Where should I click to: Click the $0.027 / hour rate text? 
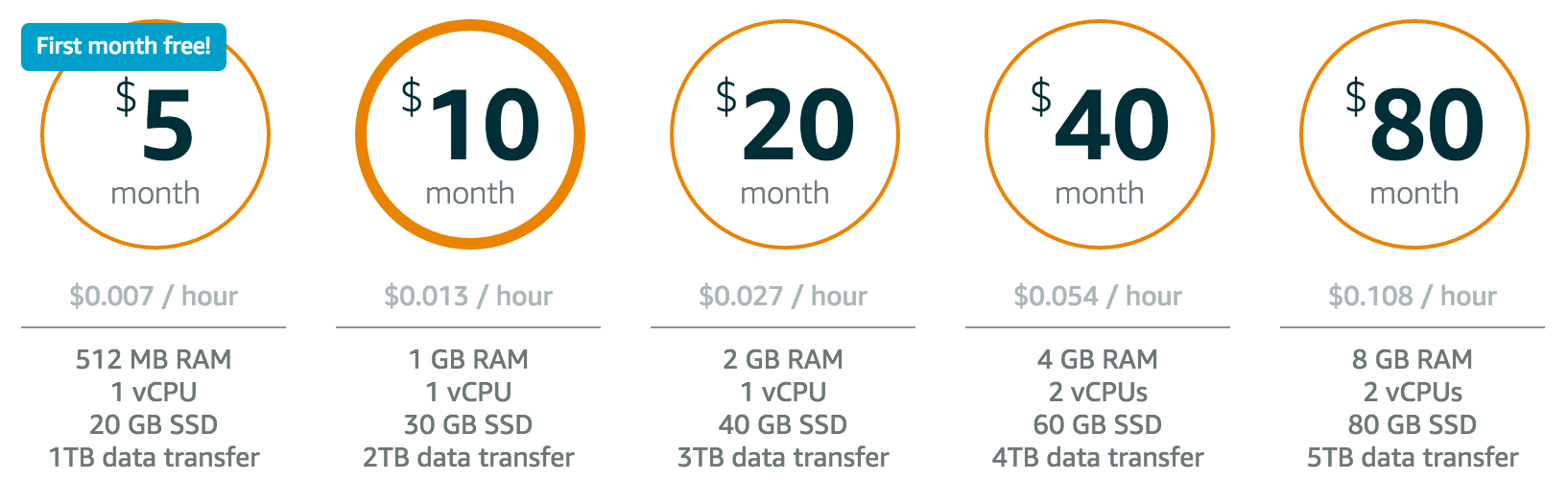783,296
